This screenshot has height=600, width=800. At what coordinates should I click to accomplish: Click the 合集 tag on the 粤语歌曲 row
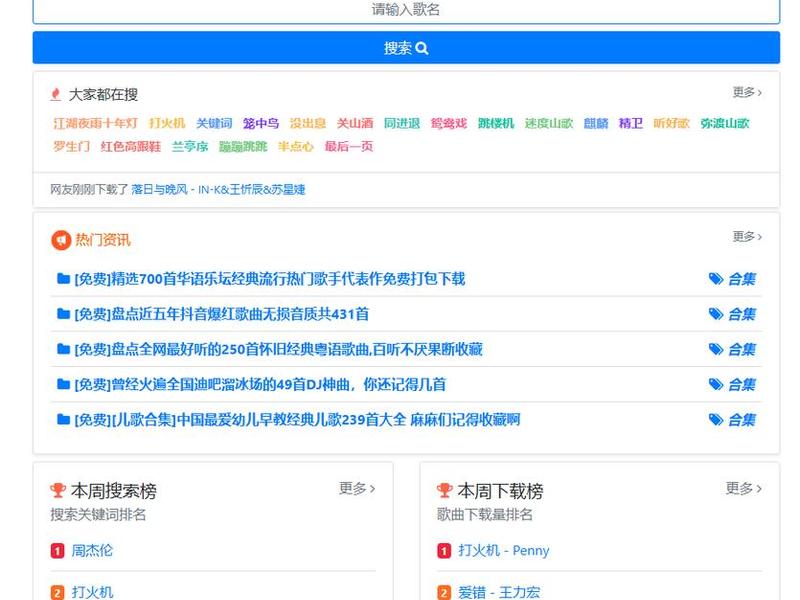(732, 349)
